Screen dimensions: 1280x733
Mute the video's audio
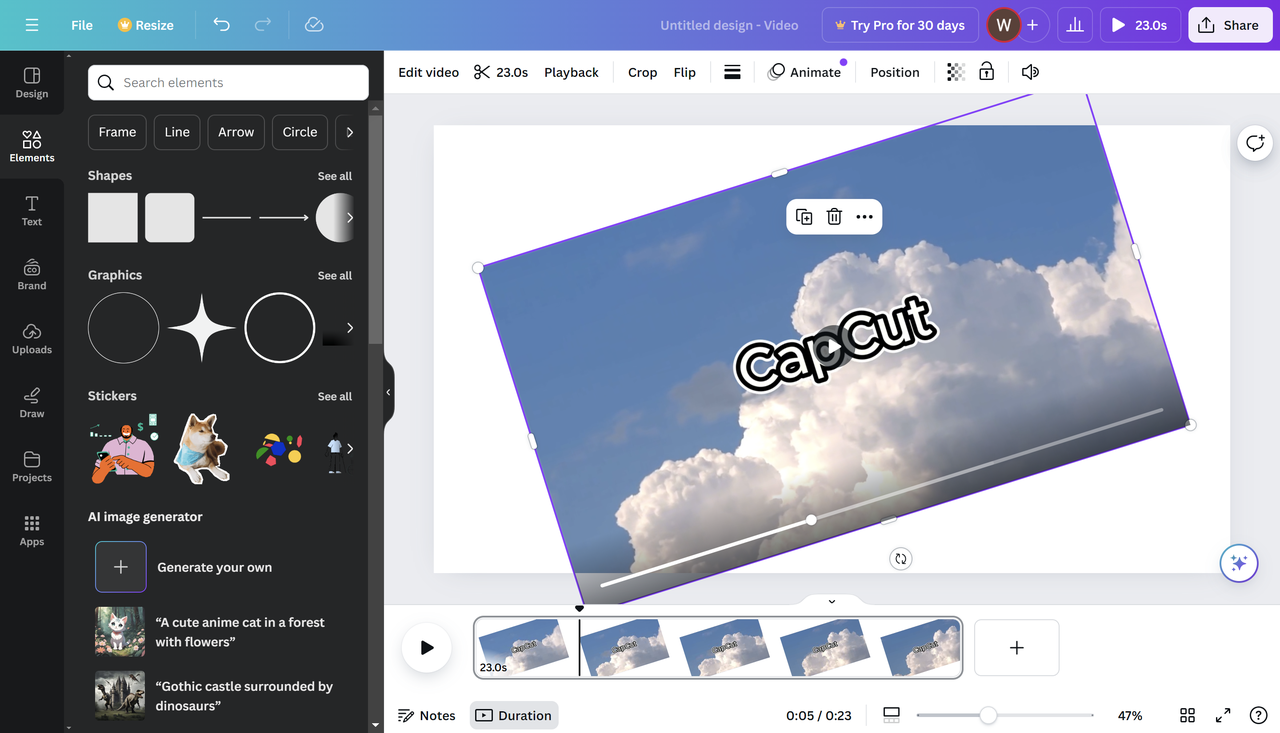point(1030,71)
